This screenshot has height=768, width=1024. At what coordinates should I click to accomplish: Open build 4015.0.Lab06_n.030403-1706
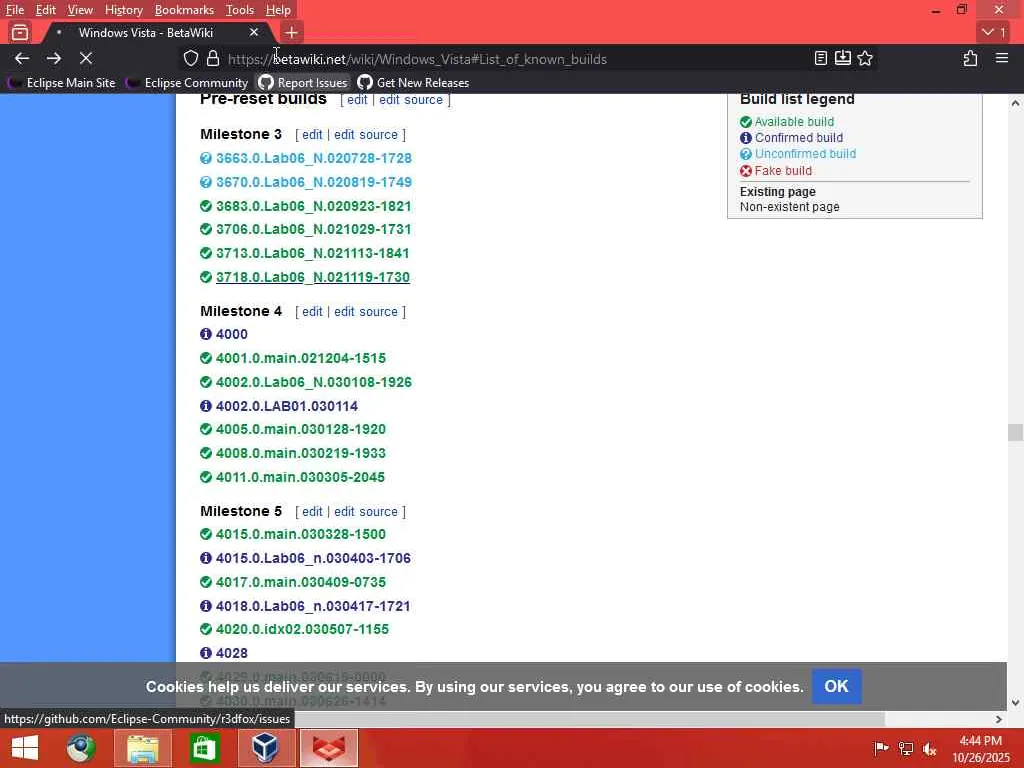pos(313,558)
